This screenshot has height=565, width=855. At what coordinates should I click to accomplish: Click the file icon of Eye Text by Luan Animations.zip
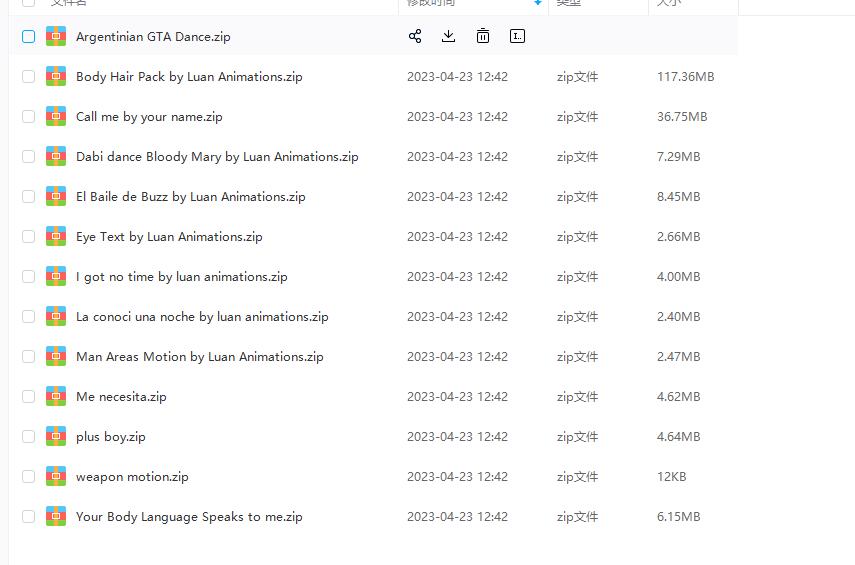coord(56,236)
